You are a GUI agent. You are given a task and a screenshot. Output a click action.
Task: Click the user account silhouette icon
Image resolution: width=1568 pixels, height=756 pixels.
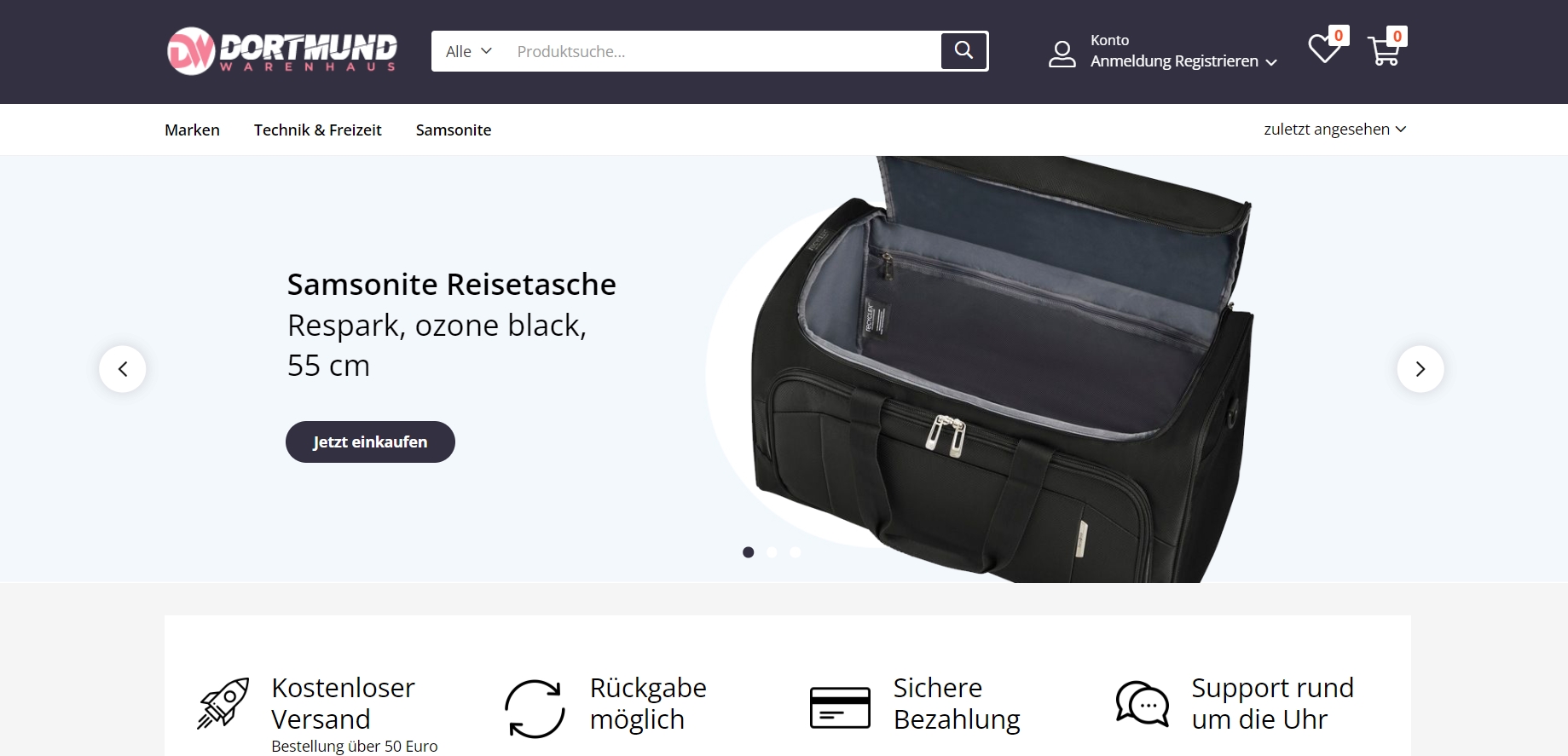(x=1062, y=54)
